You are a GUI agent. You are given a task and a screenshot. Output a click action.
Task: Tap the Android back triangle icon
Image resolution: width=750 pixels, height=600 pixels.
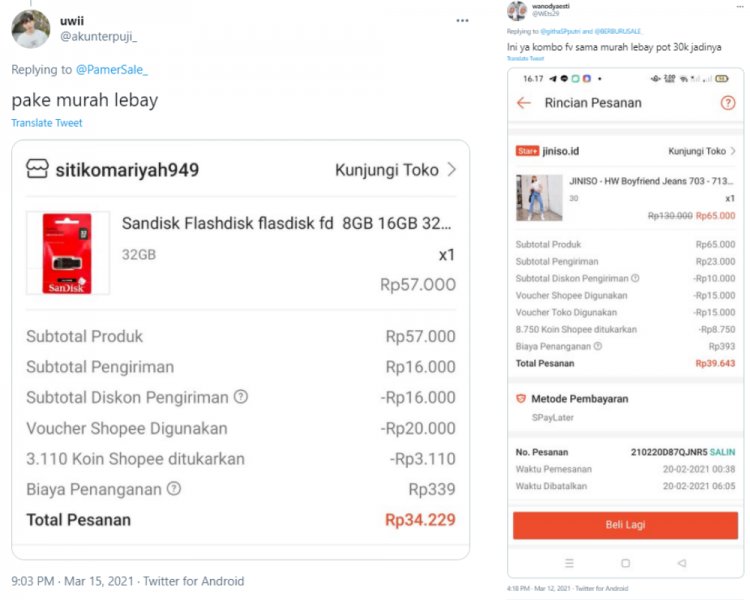(682, 563)
